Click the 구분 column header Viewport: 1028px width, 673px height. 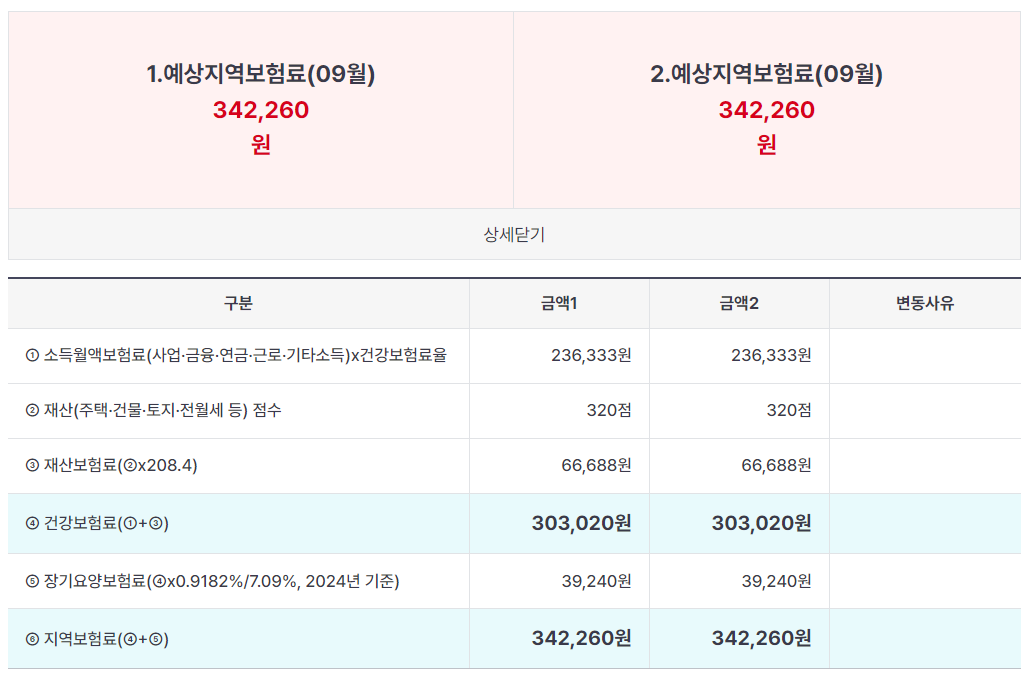pyautogui.click(x=238, y=303)
